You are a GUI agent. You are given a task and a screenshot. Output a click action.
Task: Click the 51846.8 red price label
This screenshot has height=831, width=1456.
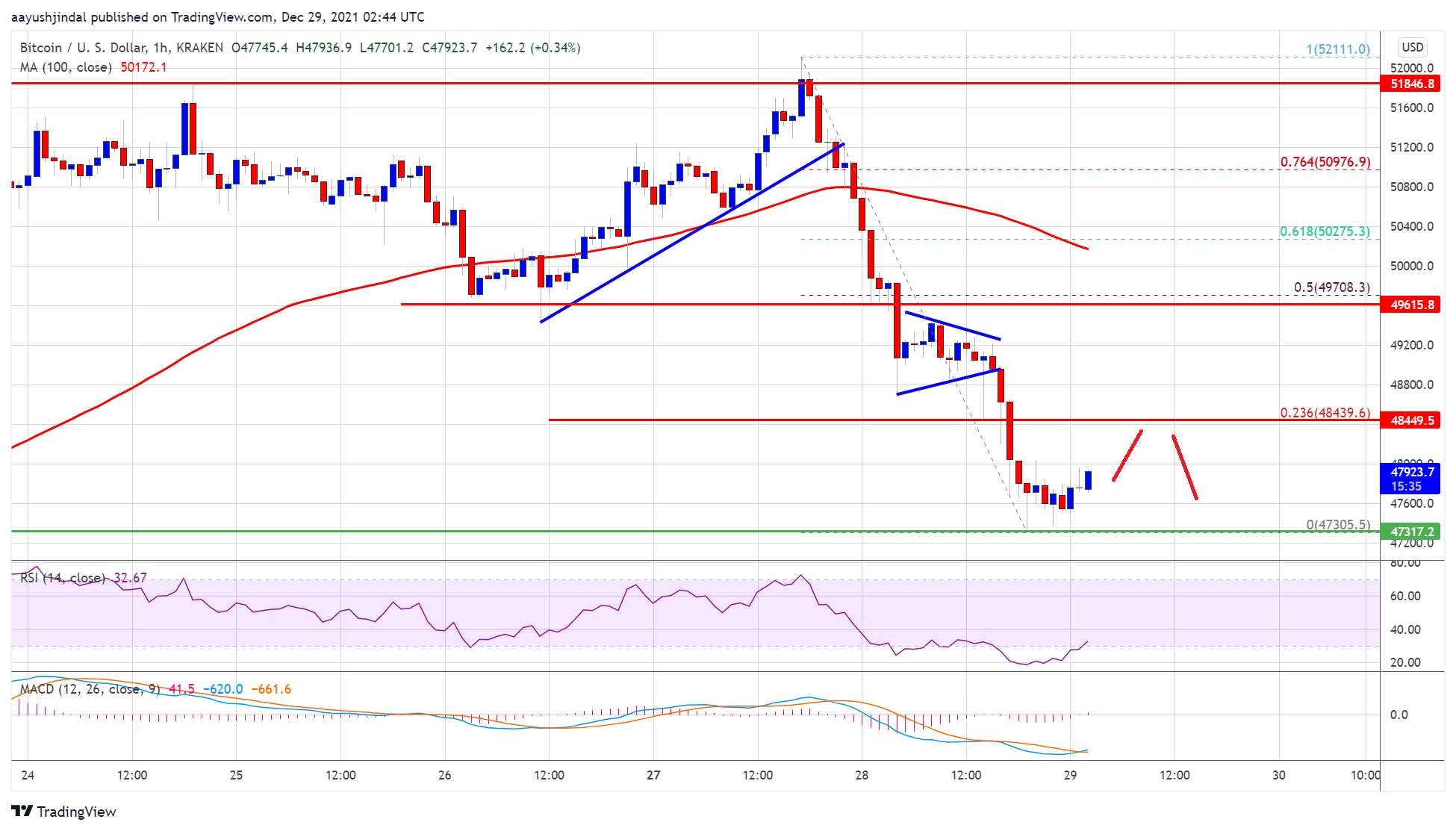coord(1410,84)
